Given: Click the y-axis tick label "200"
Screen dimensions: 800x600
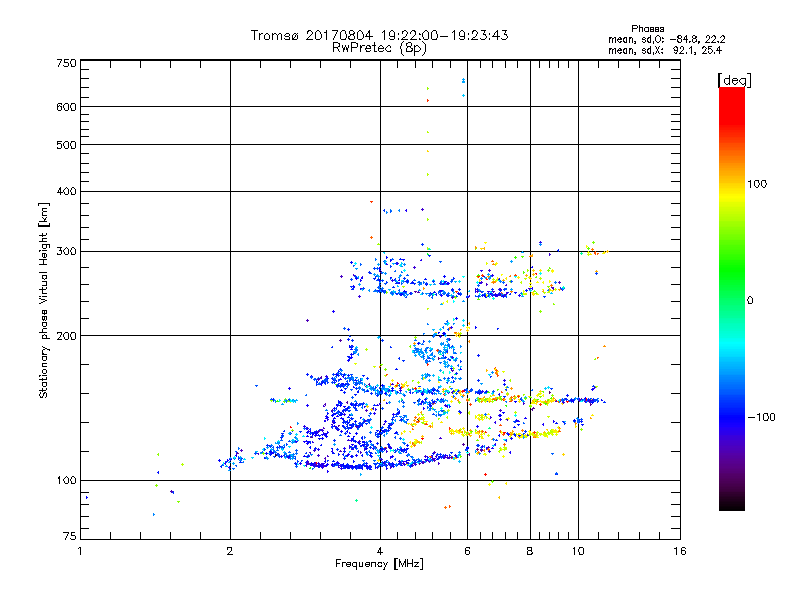Looking at the screenshot, I should 66,336.
